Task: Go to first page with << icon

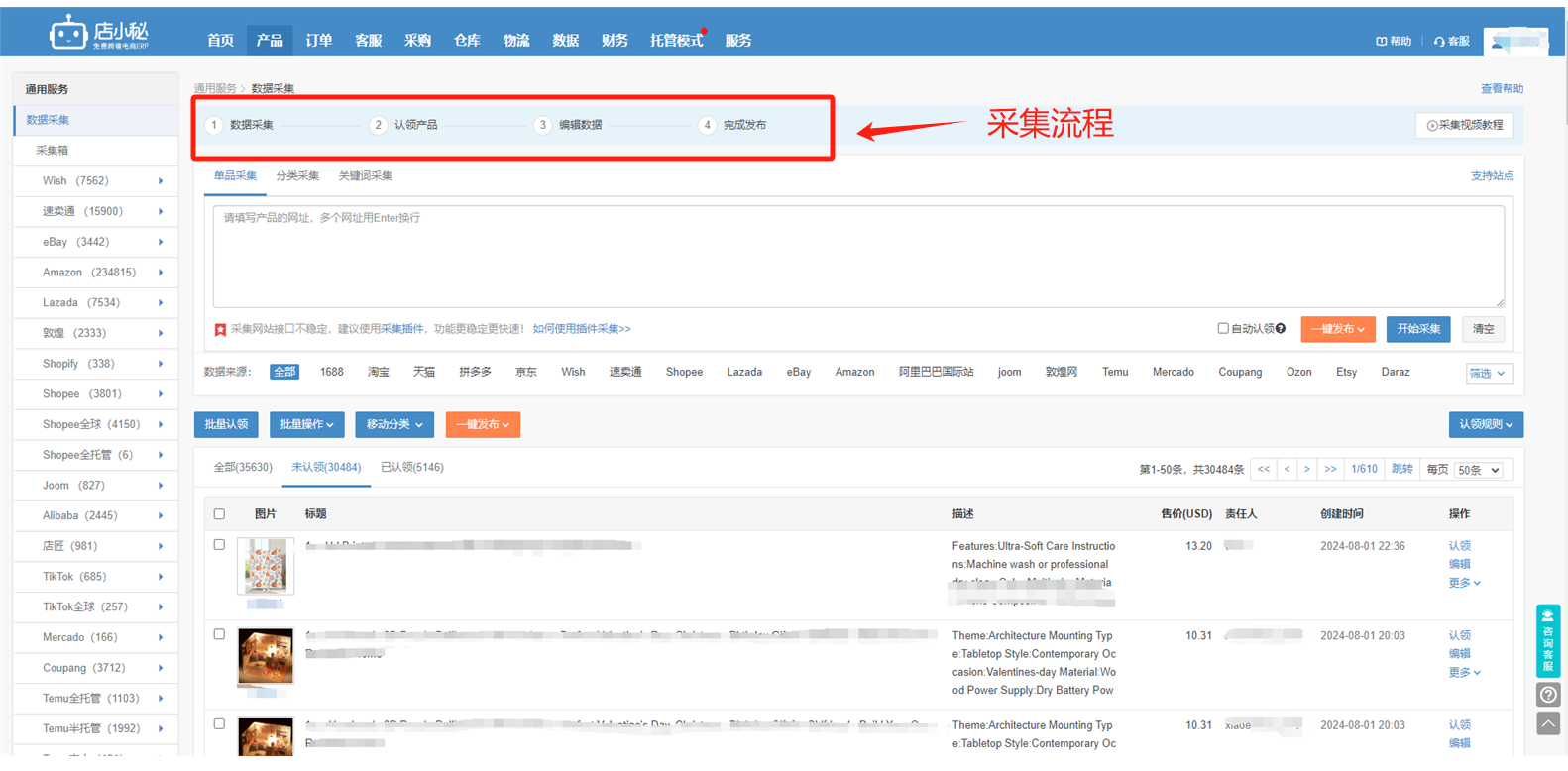Action: (1264, 469)
